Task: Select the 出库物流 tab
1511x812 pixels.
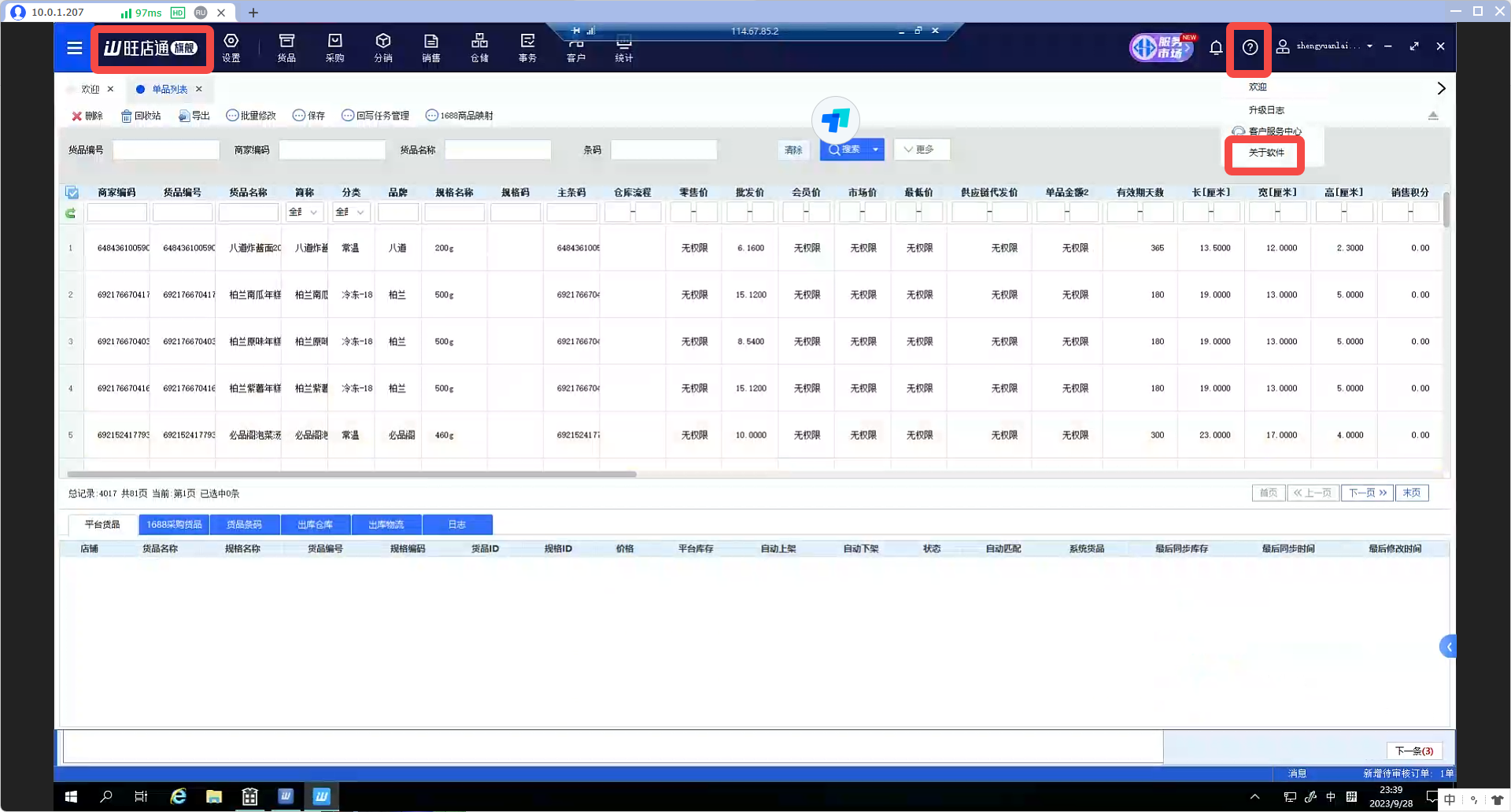Action: [386, 524]
